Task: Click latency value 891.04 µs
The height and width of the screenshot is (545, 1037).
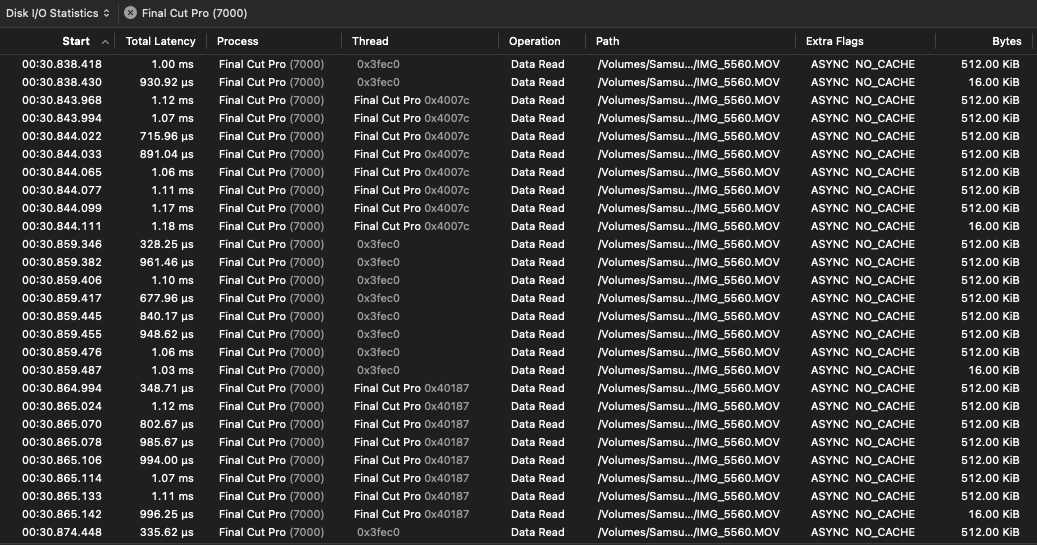Action: point(167,154)
